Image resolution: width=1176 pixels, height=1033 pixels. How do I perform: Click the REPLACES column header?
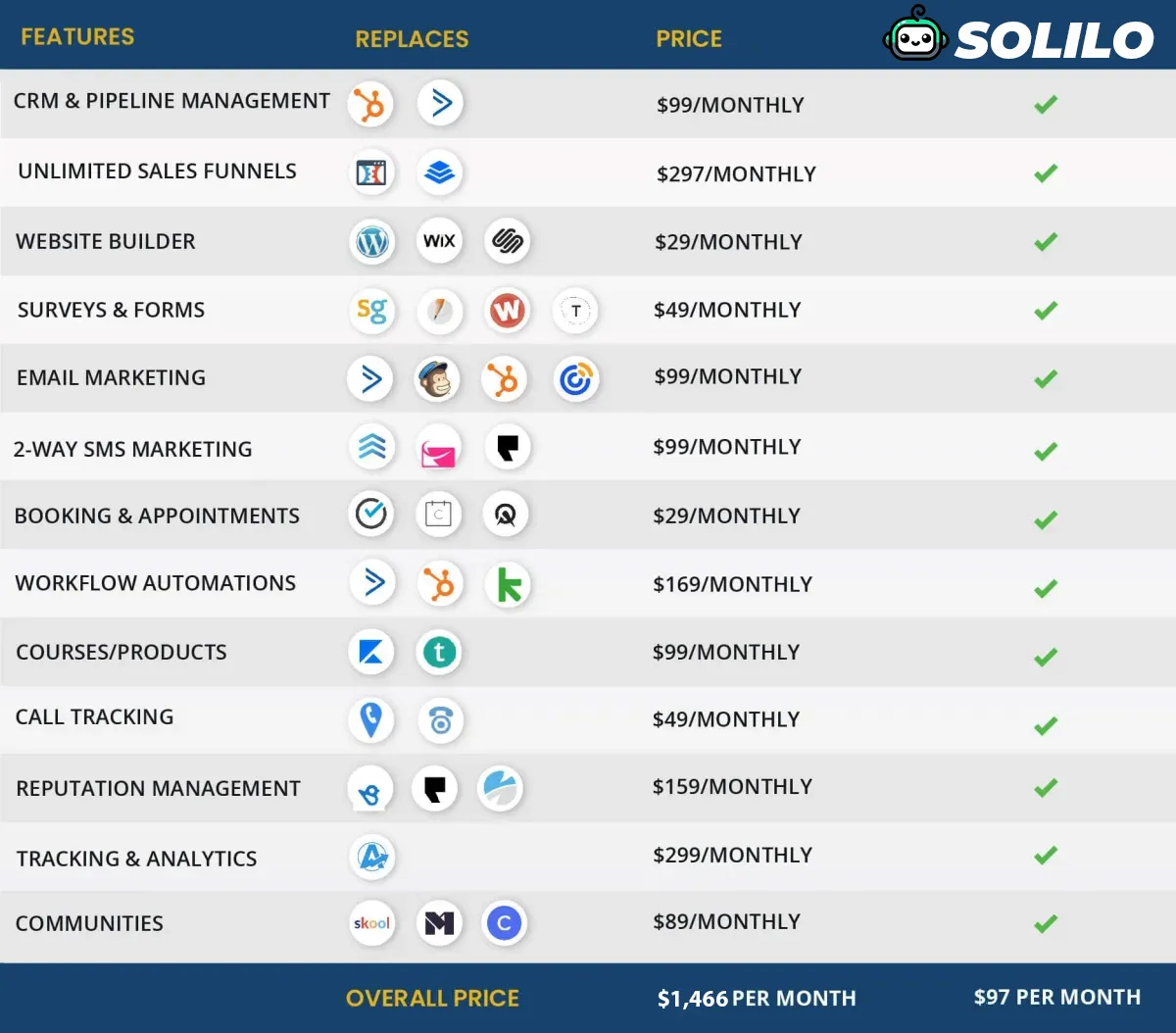point(412,39)
